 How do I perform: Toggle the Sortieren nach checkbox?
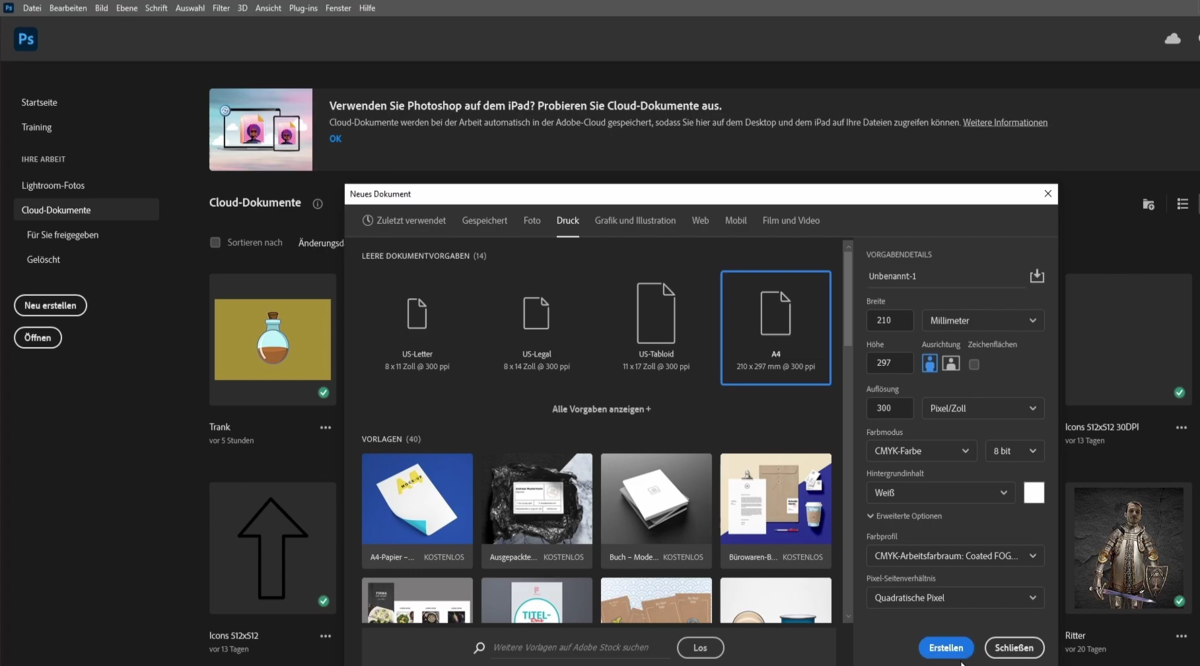[x=215, y=242]
